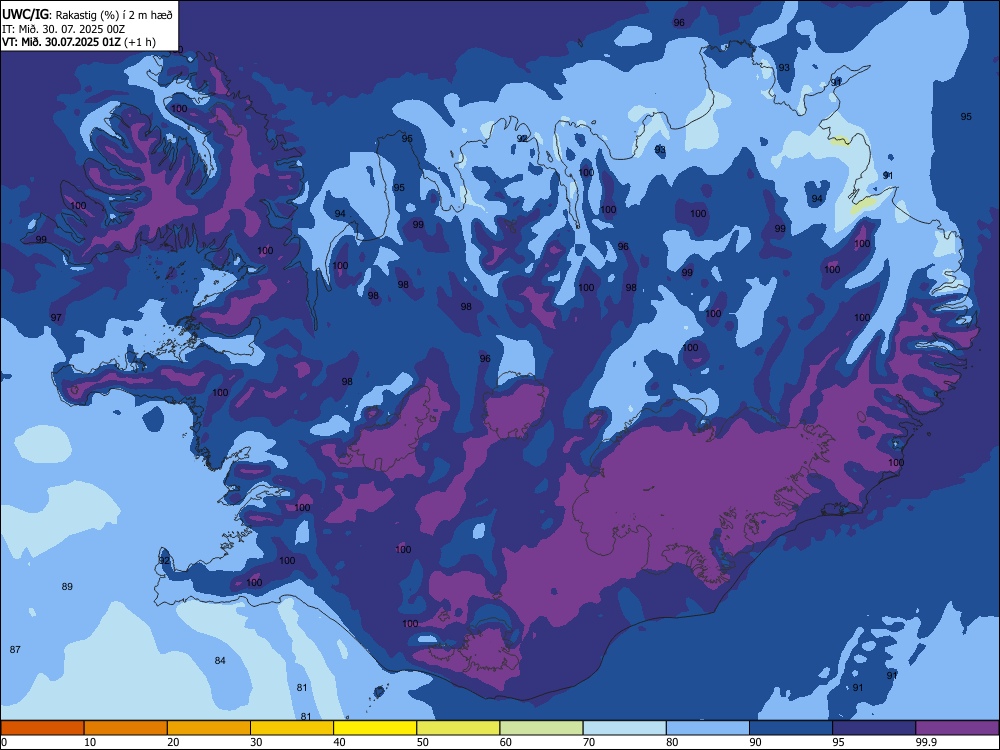Click the legend tick label '90'

pos(755,742)
